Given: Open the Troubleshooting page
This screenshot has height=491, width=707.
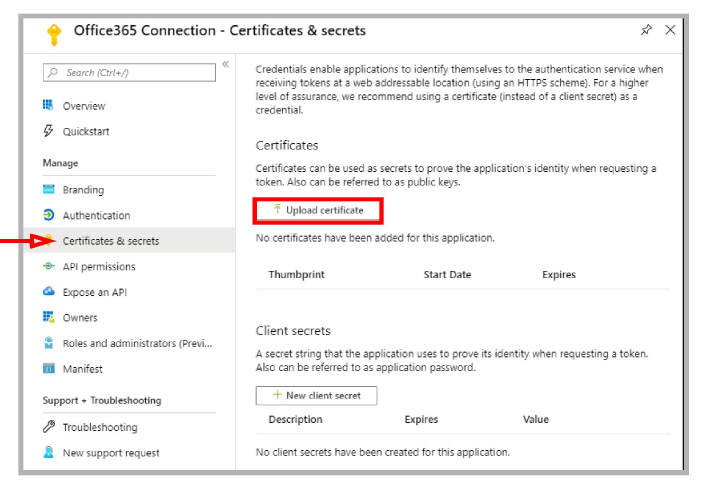Looking at the screenshot, I should tap(100, 427).
